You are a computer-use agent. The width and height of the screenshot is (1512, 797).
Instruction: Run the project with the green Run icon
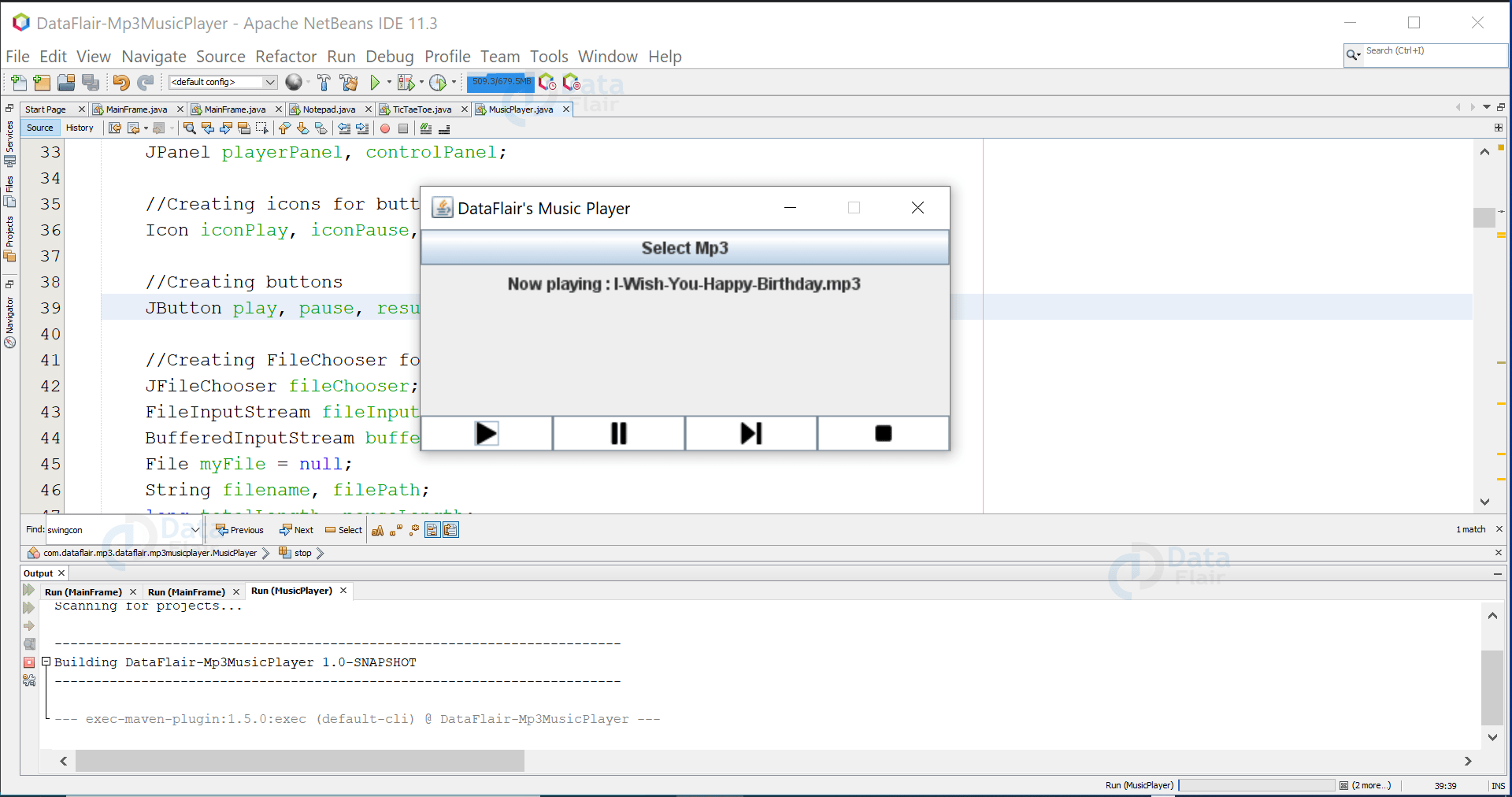[x=375, y=82]
